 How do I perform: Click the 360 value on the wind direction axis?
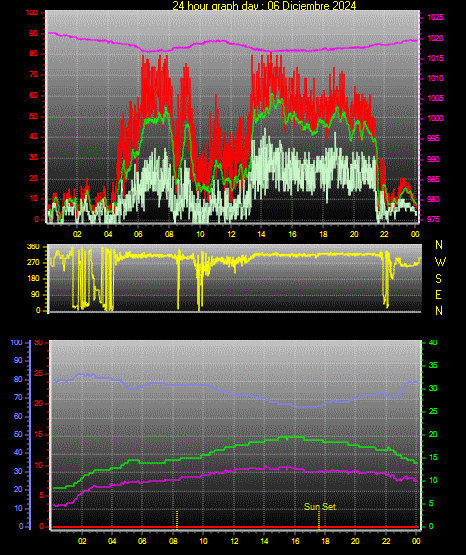tap(33, 247)
